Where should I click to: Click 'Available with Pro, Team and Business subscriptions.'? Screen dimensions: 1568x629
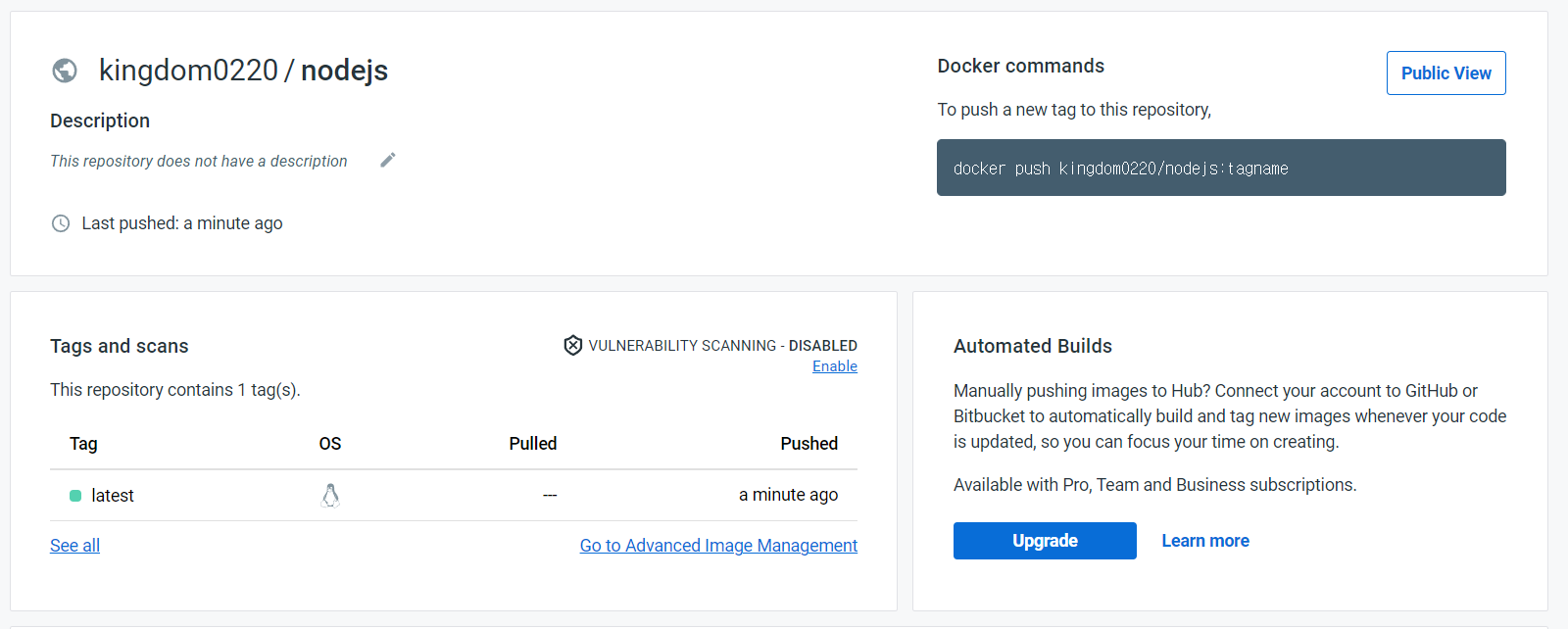(x=1155, y=485)
